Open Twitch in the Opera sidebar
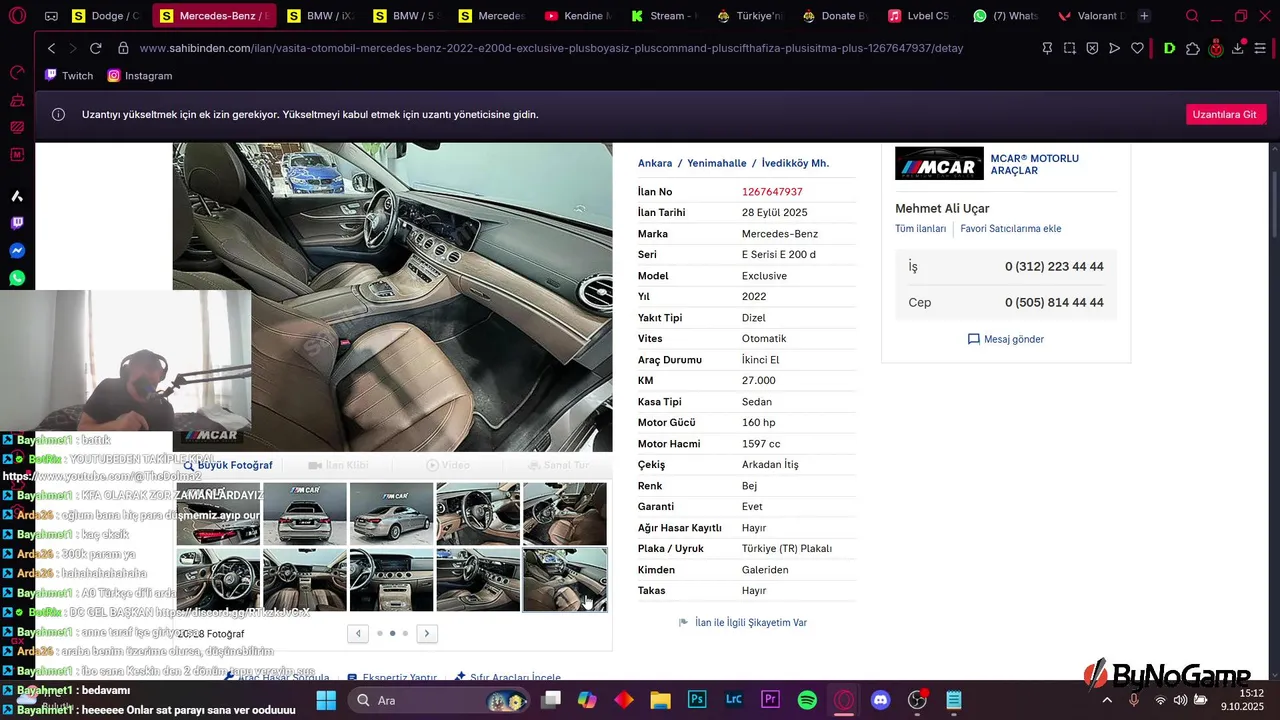 pos(17,223)
